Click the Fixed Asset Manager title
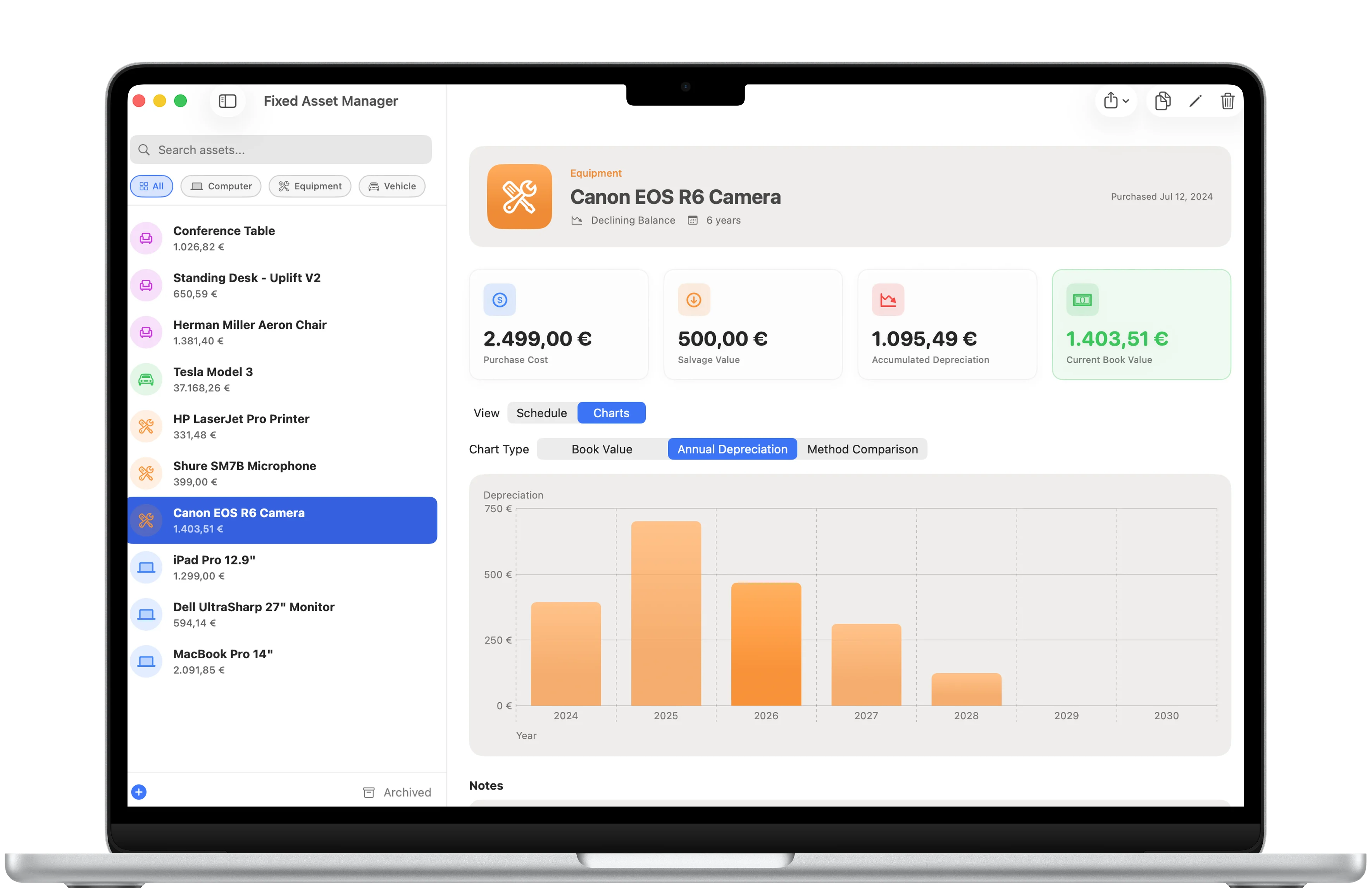The height and width of the screenshot is (891, 1372). click(x=331, y=101)
